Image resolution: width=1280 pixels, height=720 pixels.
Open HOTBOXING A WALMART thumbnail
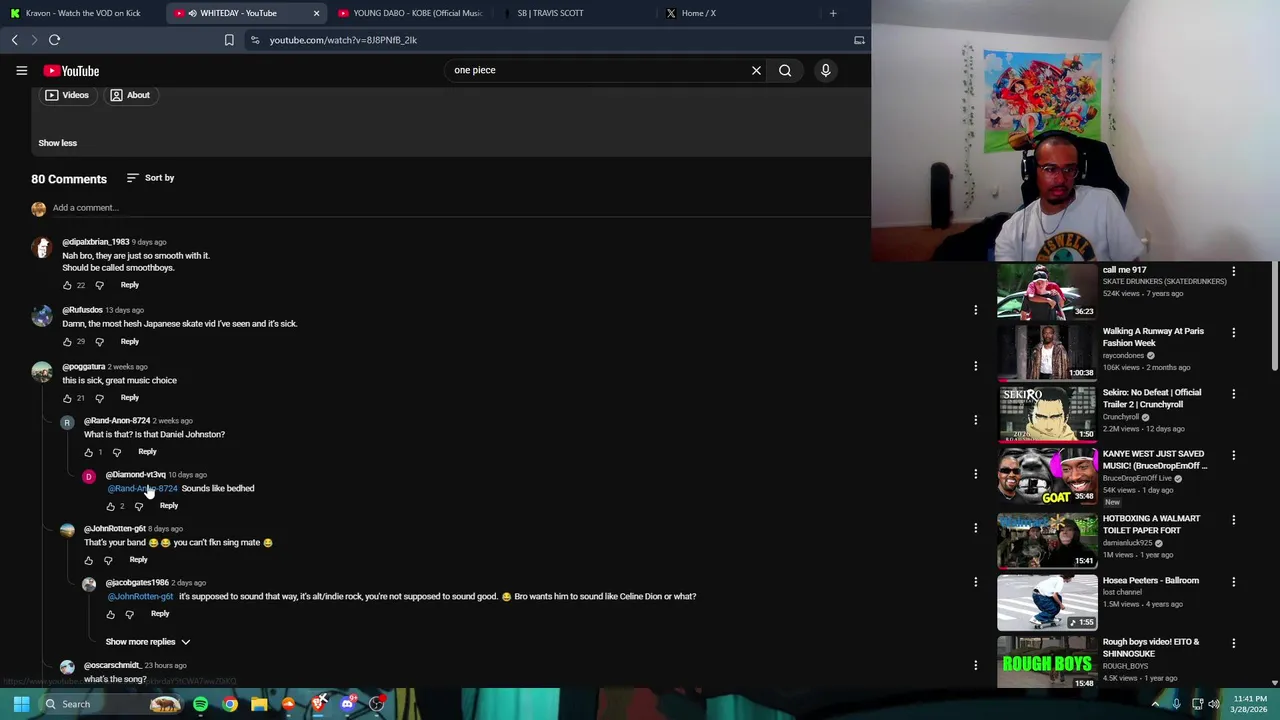point(1046,540)
